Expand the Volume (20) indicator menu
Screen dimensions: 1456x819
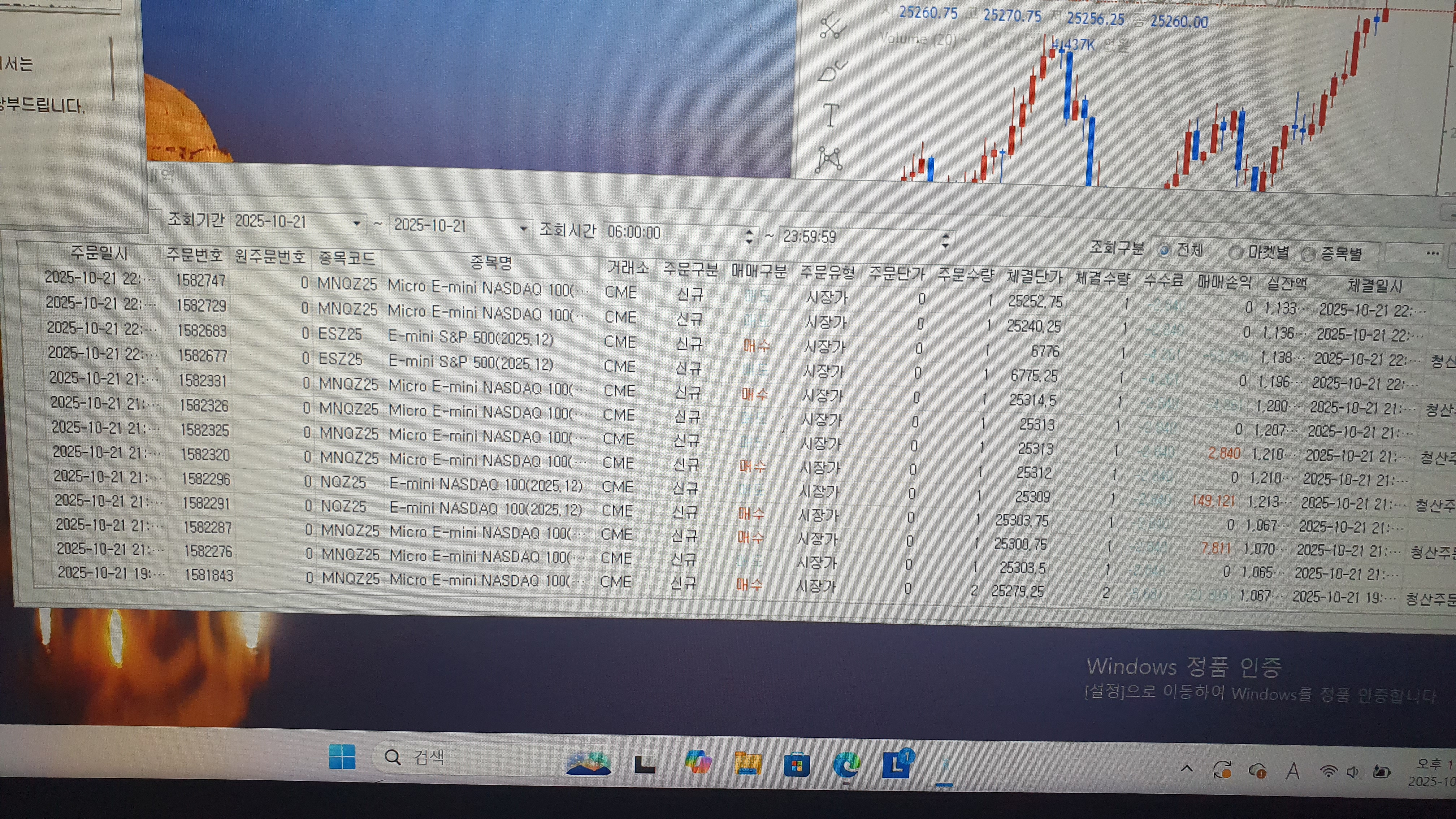(967, 40)
